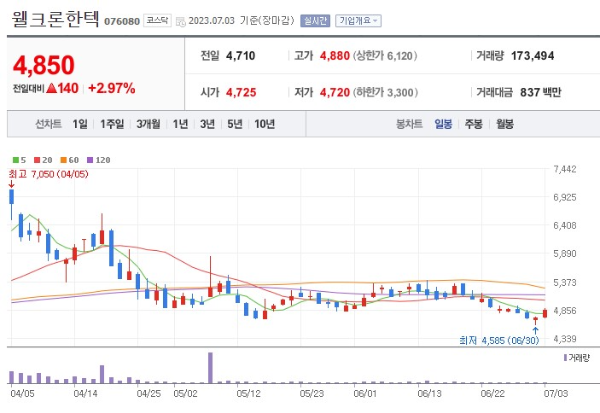600x413 pixels.
Task: Click the 실시간 button
Action: point(315,21)
